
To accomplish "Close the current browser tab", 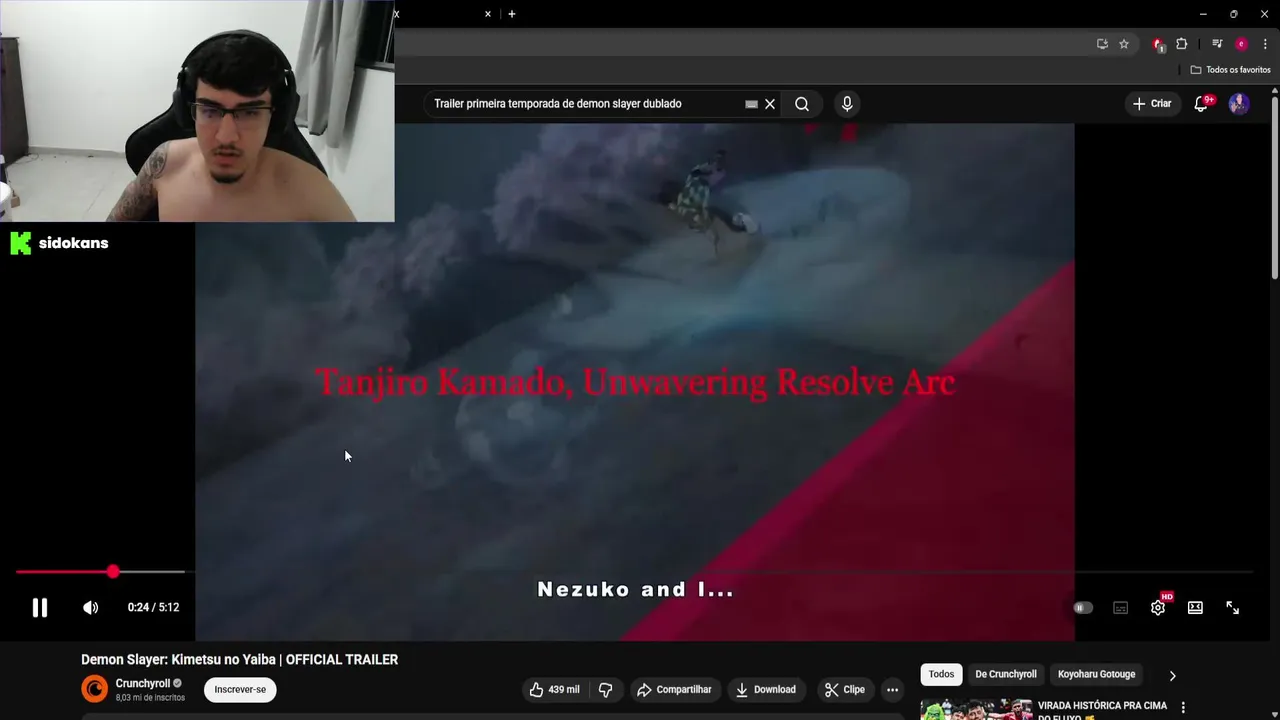I will (488, 14).
